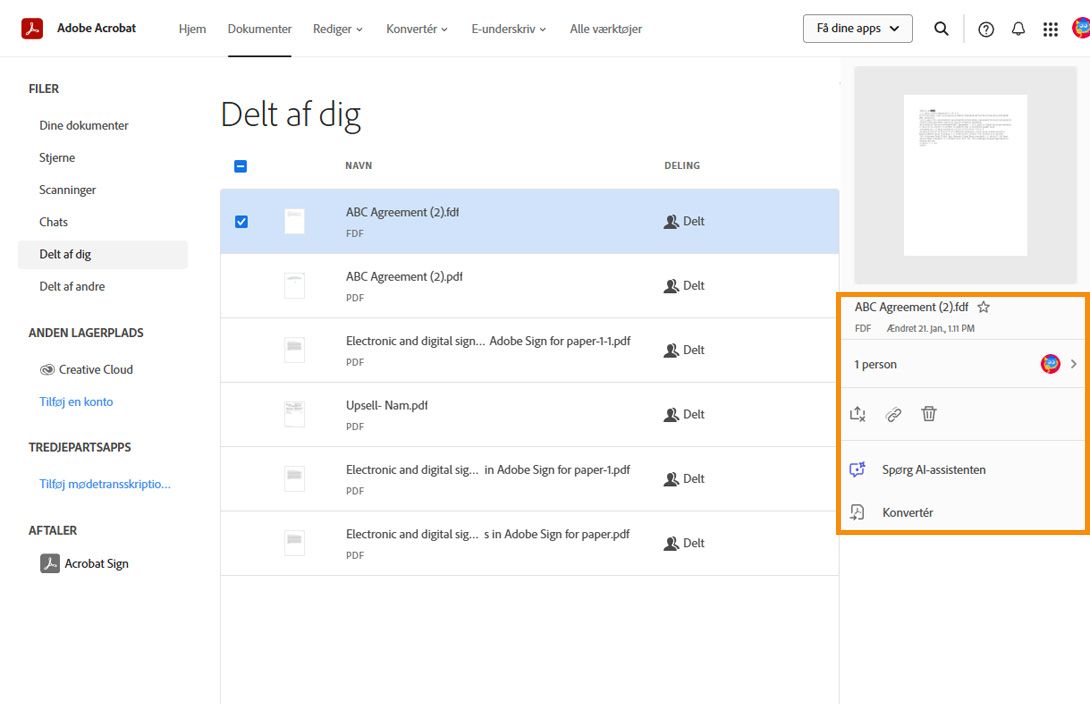Open the Rediger dropdown menu
The height and width of the screenshot is (704, 1090).
pos(337,29)
